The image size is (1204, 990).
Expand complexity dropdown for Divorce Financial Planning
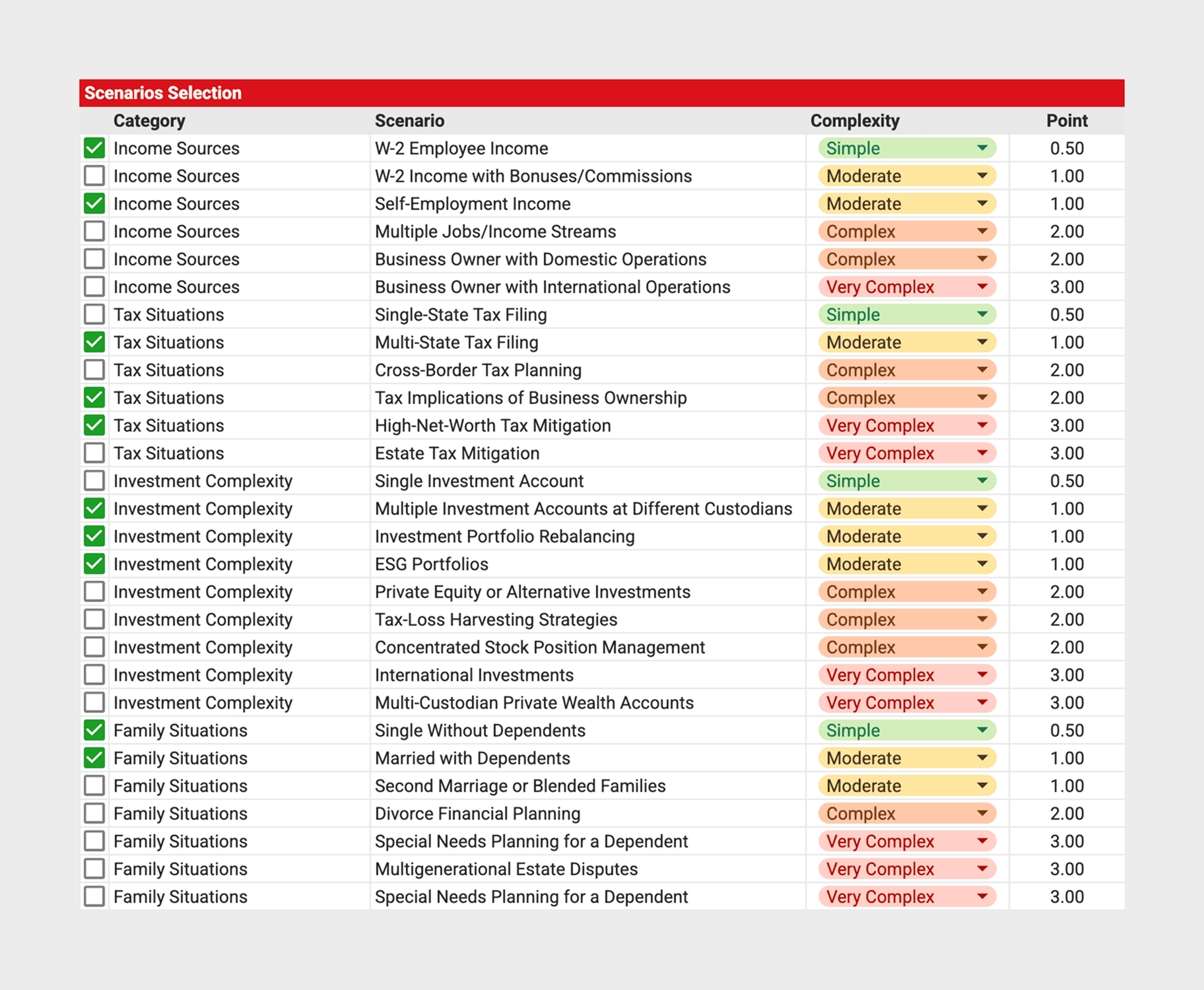pos(907,814)
